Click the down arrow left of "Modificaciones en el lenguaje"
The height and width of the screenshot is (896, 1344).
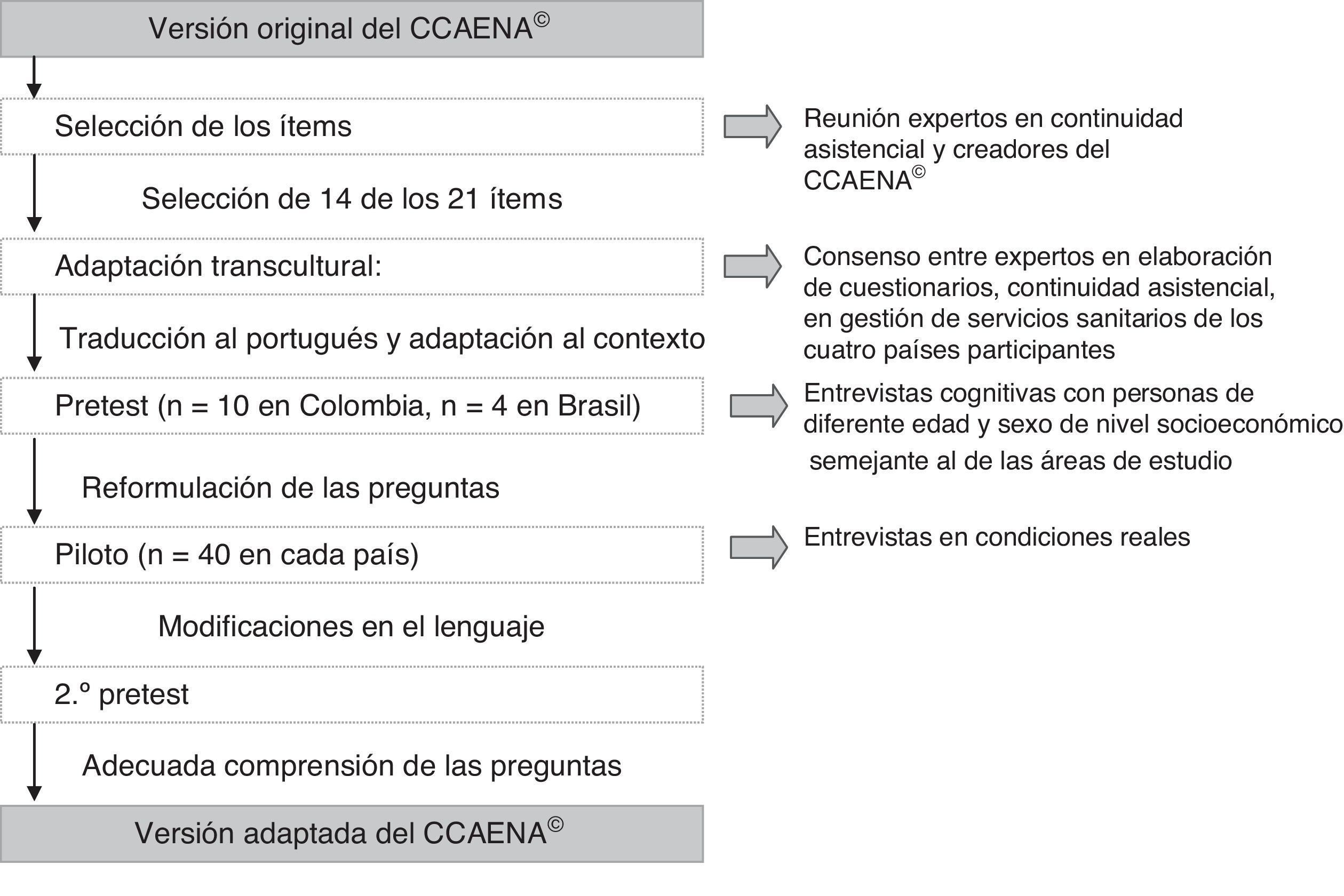[x=34, y=625]
